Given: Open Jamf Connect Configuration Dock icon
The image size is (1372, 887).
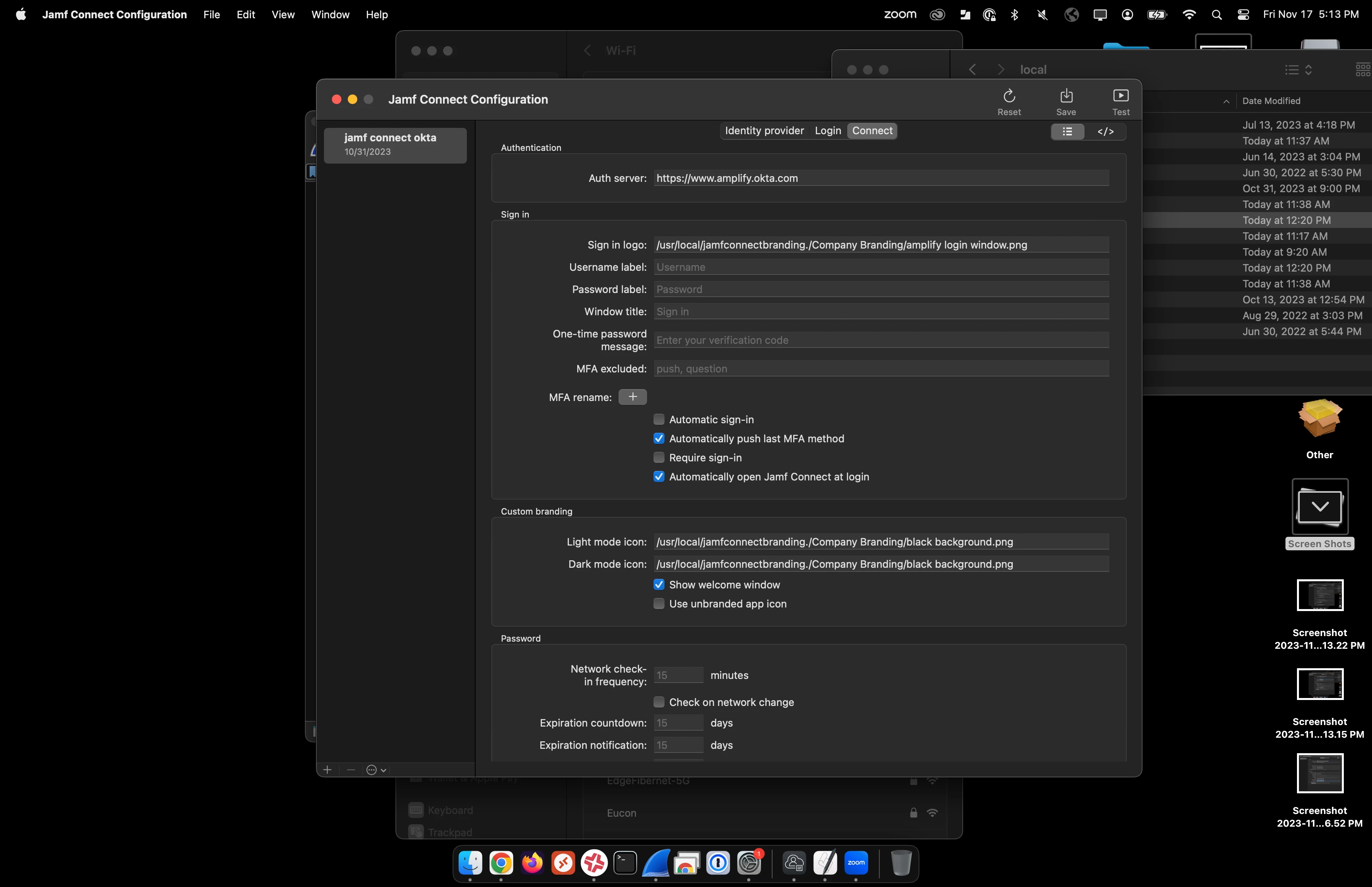Looking at the screenshot, I should pos(794,863).
